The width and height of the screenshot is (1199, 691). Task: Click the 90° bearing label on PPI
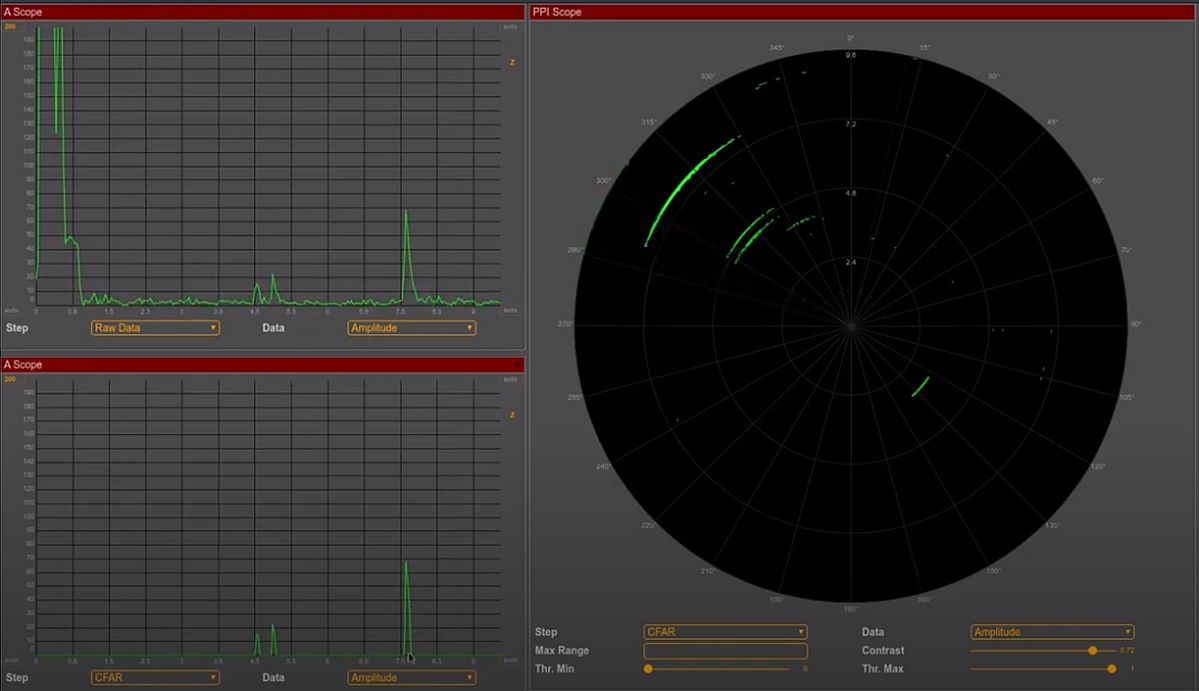1136,324
